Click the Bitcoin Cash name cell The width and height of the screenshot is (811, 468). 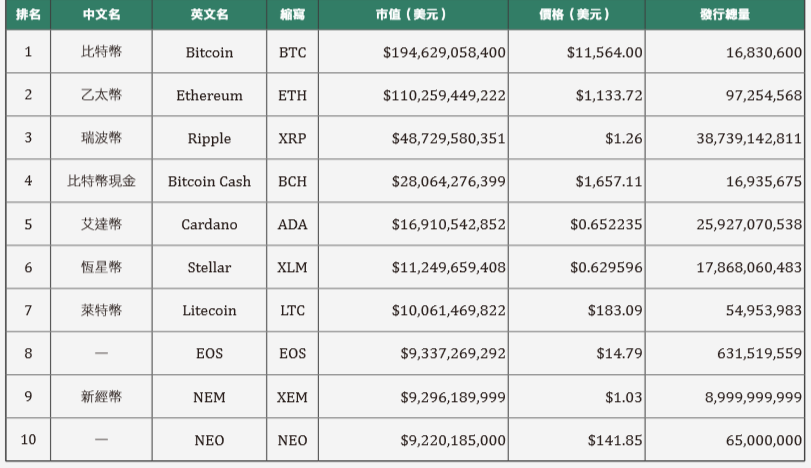pyautogui.click(x=209, y=181)
